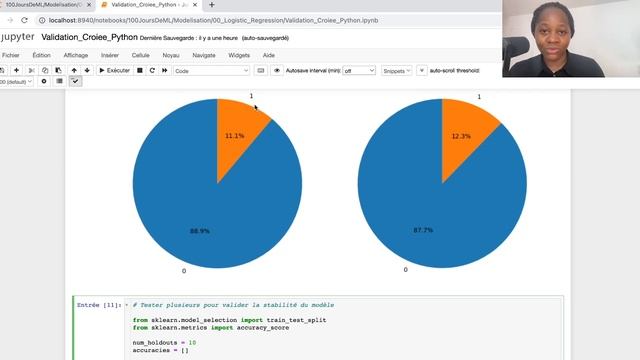Open the Insérer menu
The height and width of the screenshot is (360, 640).
tap(110, 55)
